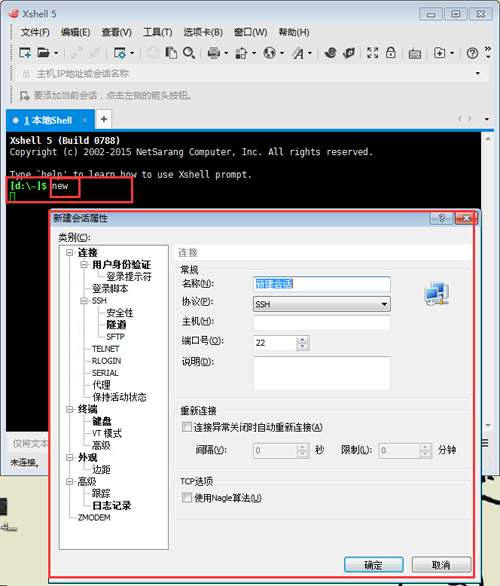Enable the Nagle algorithm checkbox
The image size is (500, 586).
tap(186, 497)
